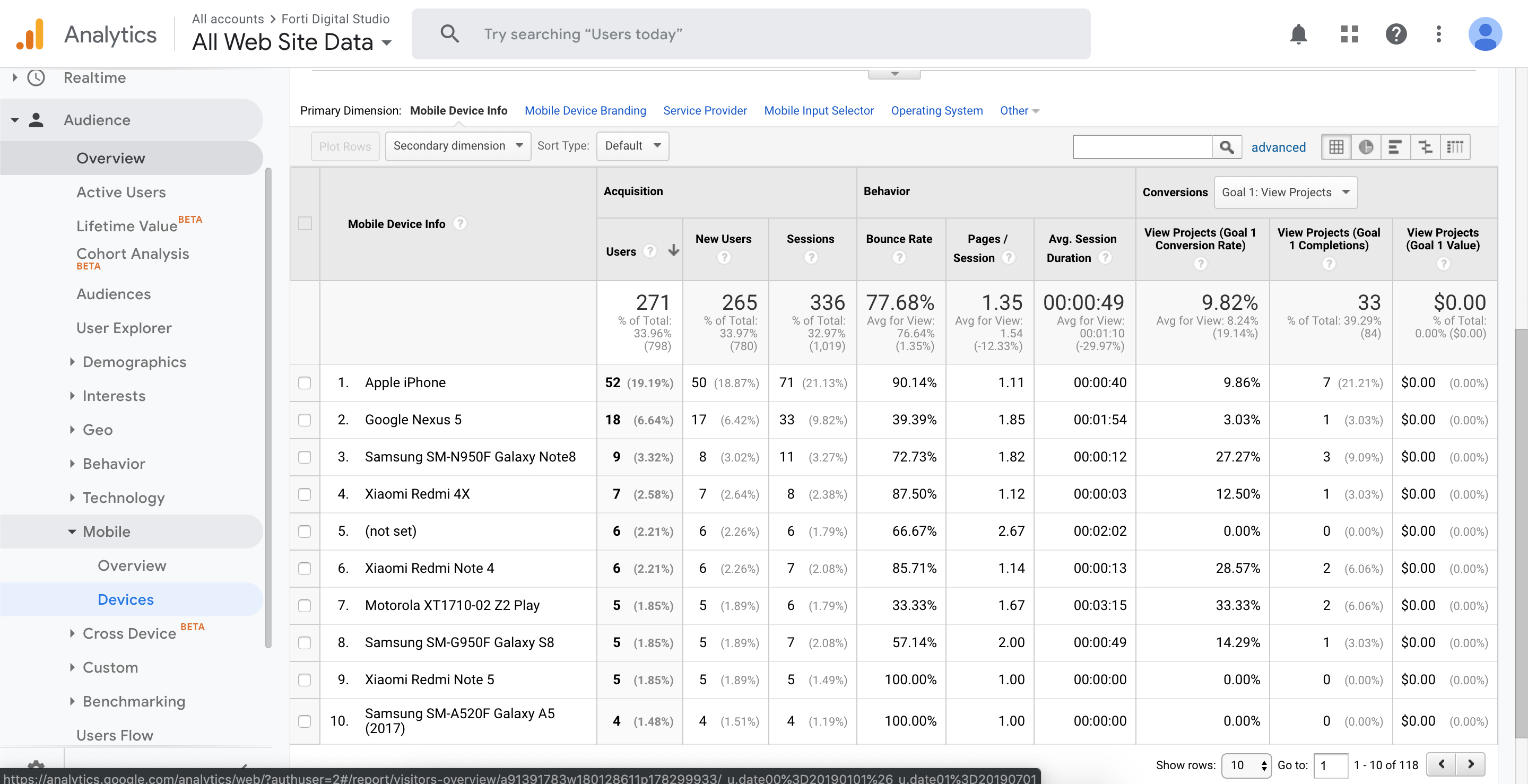Toggle the select-all header checkbox
1528x784 pixels.
[305, 223]
